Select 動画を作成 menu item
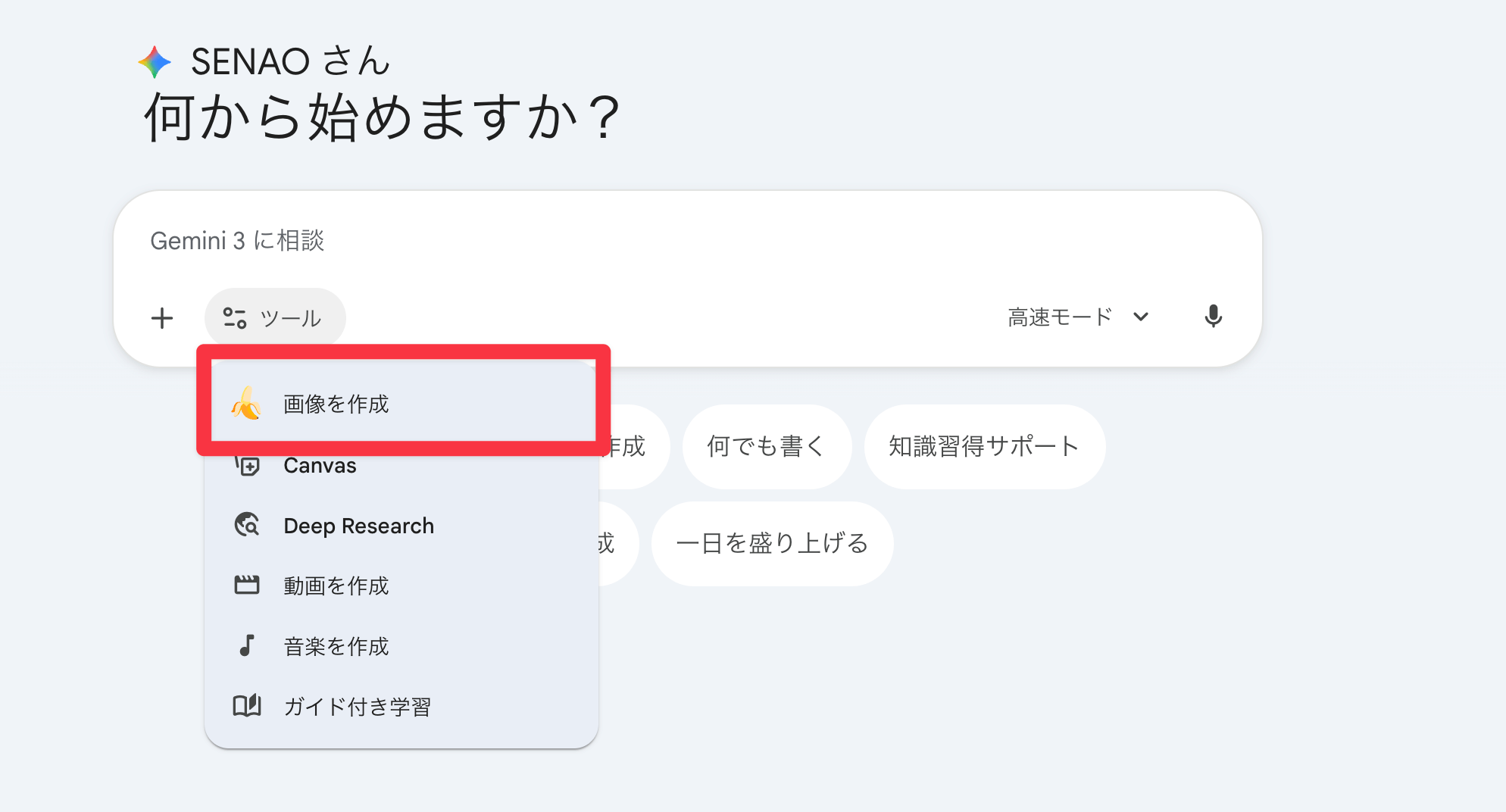 tap(336, 586)
